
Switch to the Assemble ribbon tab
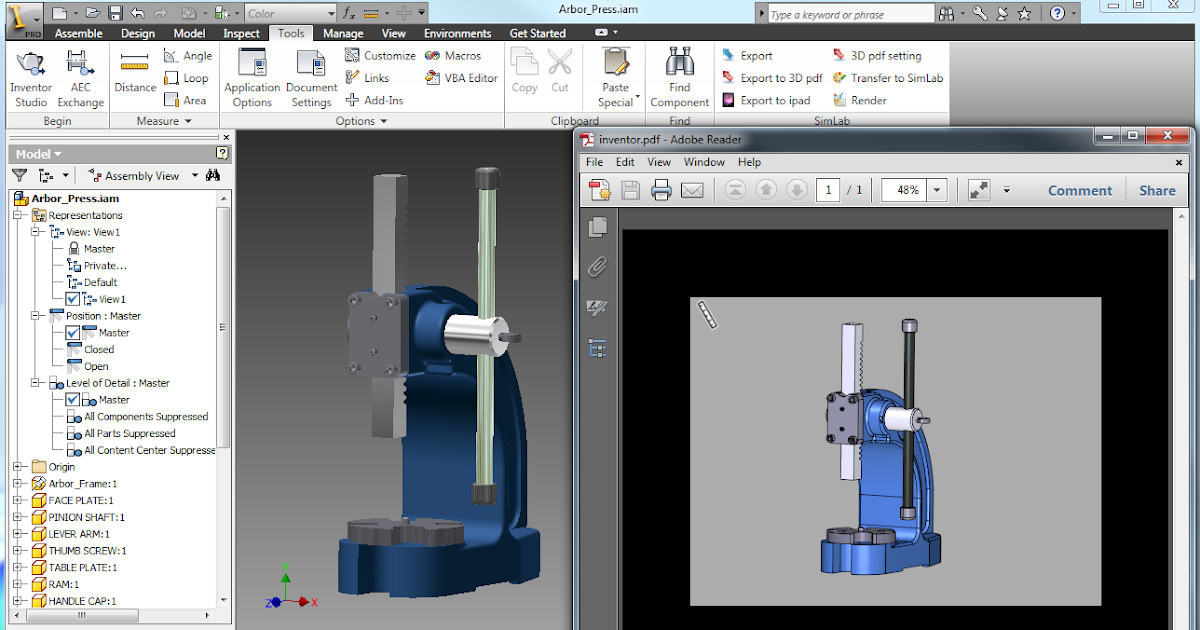pos(79,33)
